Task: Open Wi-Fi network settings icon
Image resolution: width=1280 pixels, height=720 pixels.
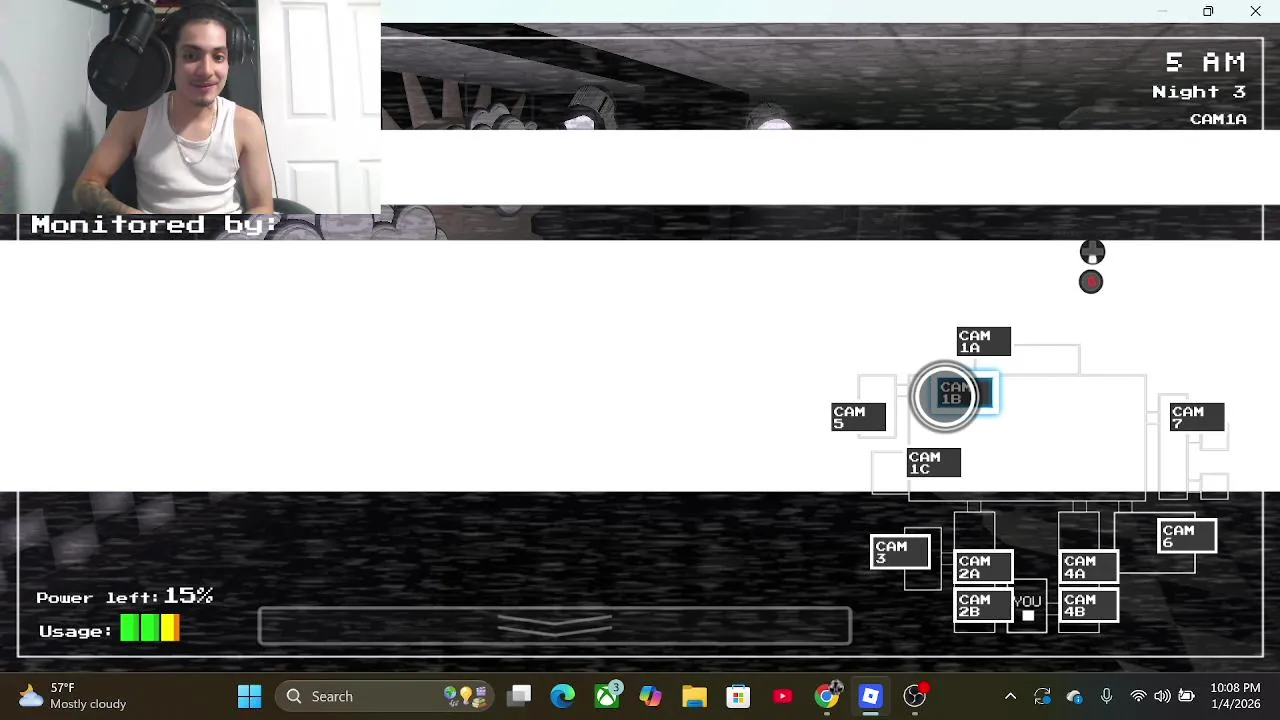Action: click(x=1138, y=696)
